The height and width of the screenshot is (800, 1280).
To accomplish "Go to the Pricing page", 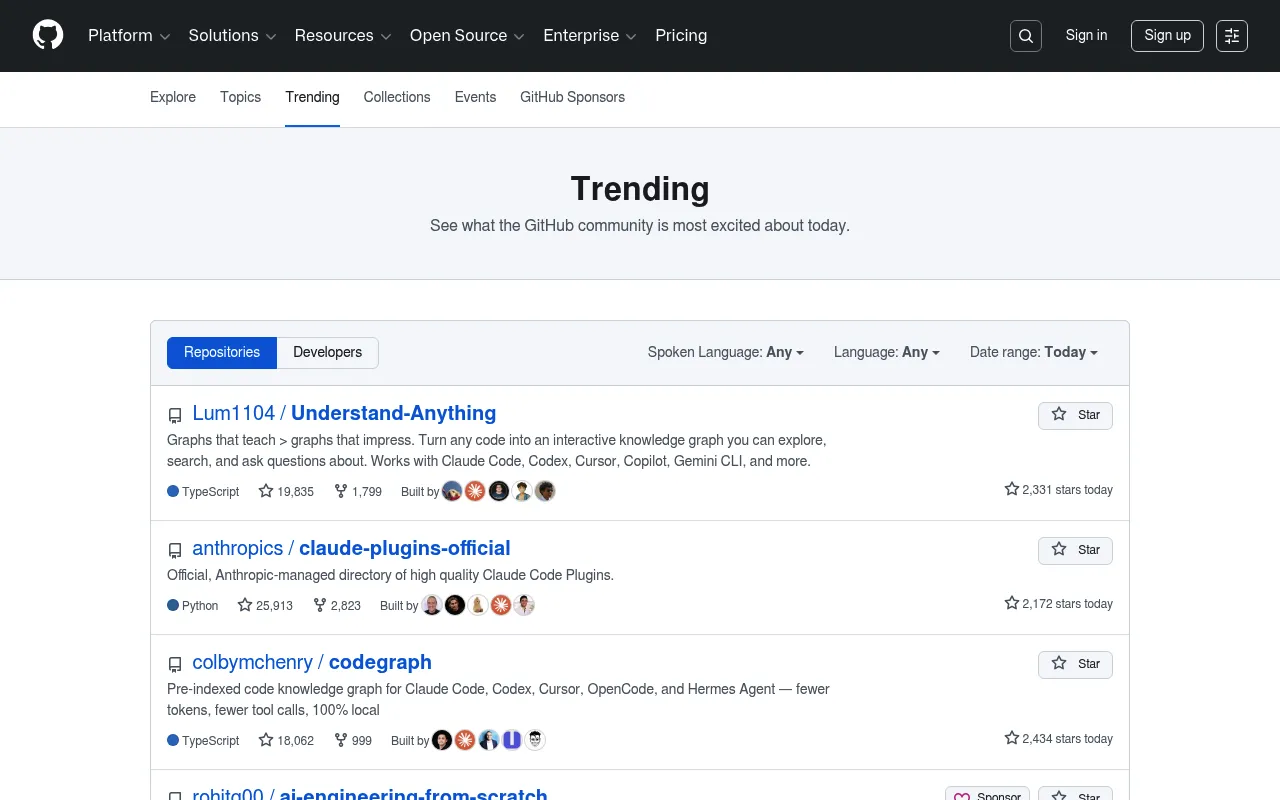I will point(681,35).
